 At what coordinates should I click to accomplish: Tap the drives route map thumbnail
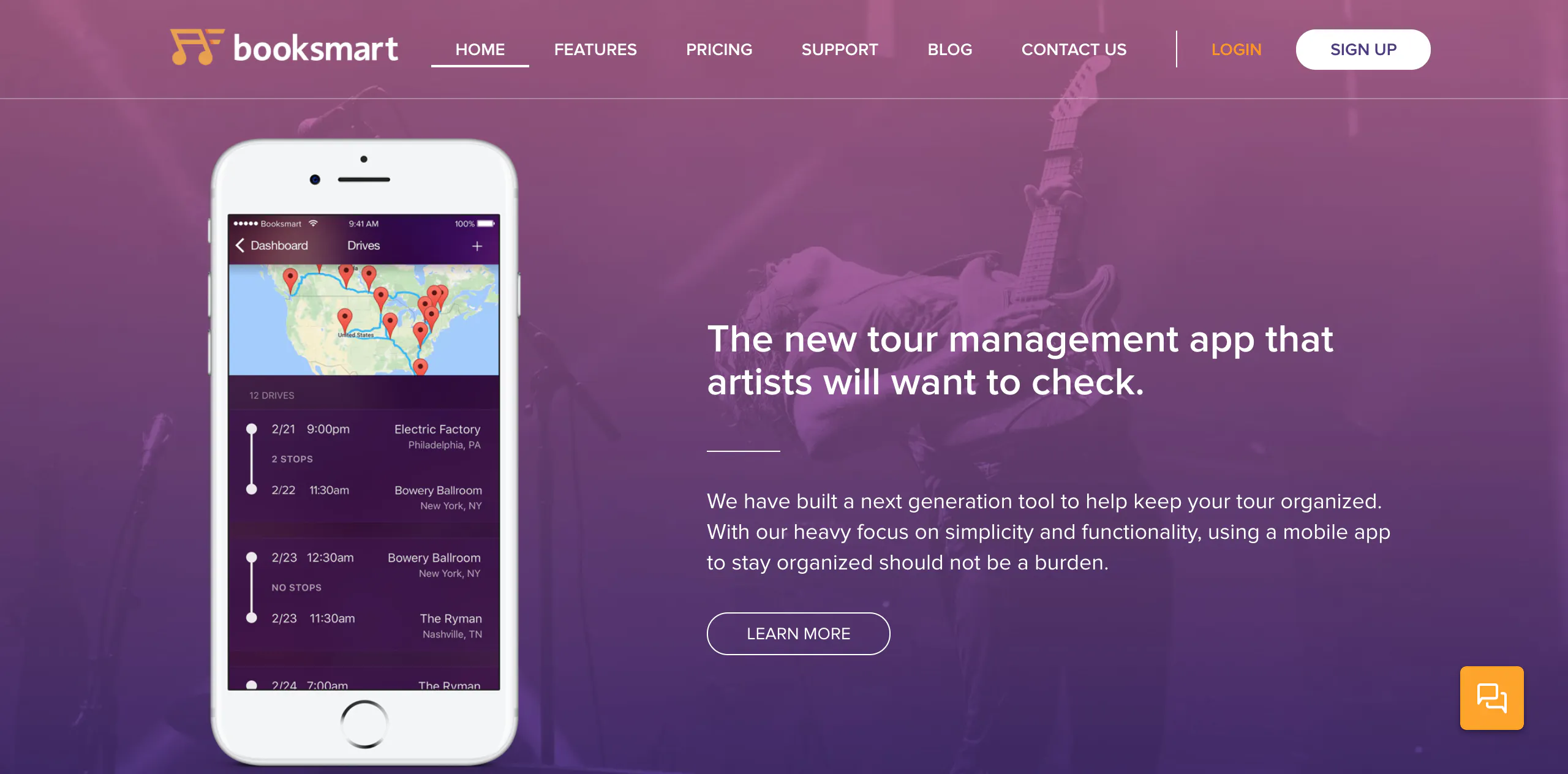coord(364,320)
